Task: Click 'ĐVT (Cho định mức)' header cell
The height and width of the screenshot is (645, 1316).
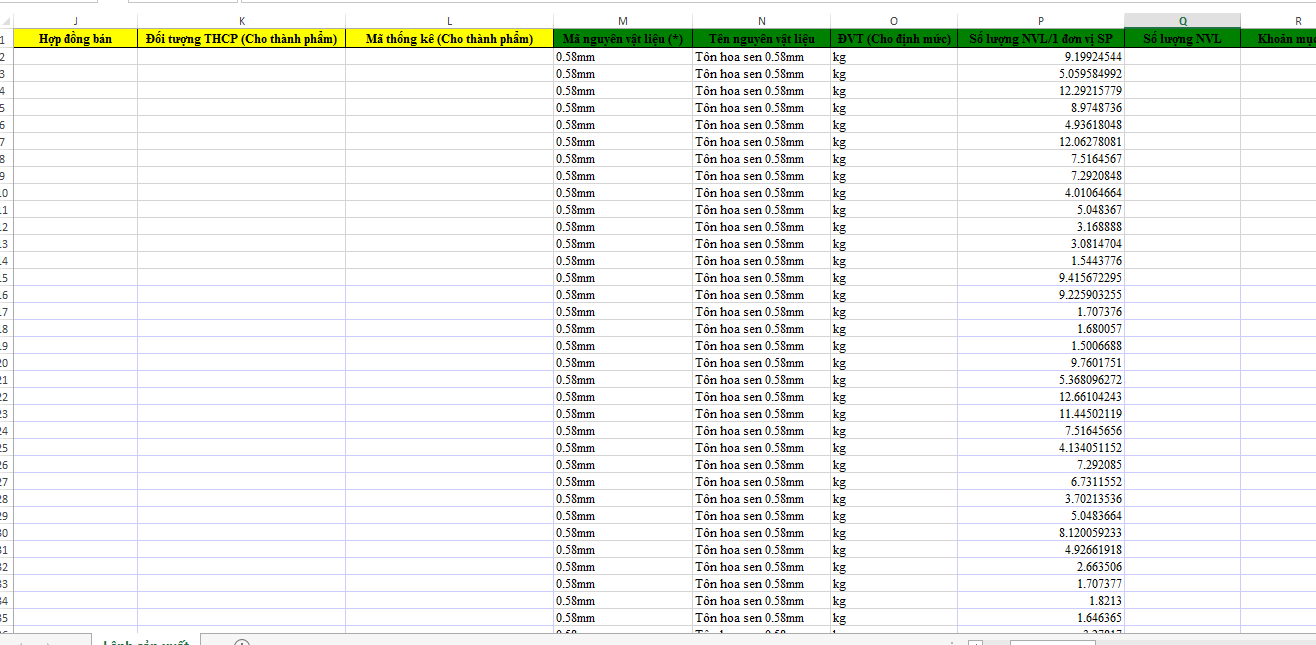Action: click(x=894, y=39)
